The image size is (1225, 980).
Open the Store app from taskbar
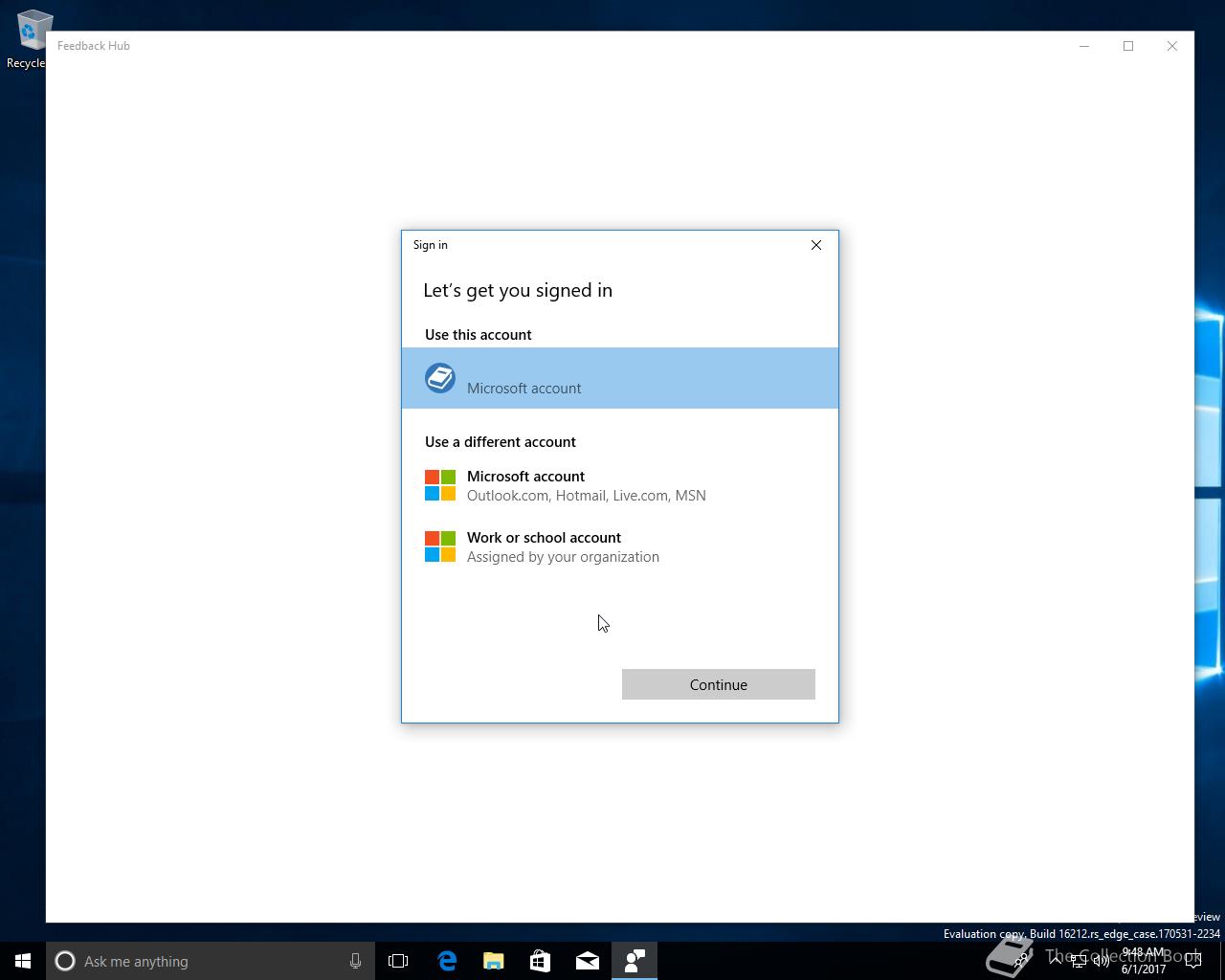point(541,961)
